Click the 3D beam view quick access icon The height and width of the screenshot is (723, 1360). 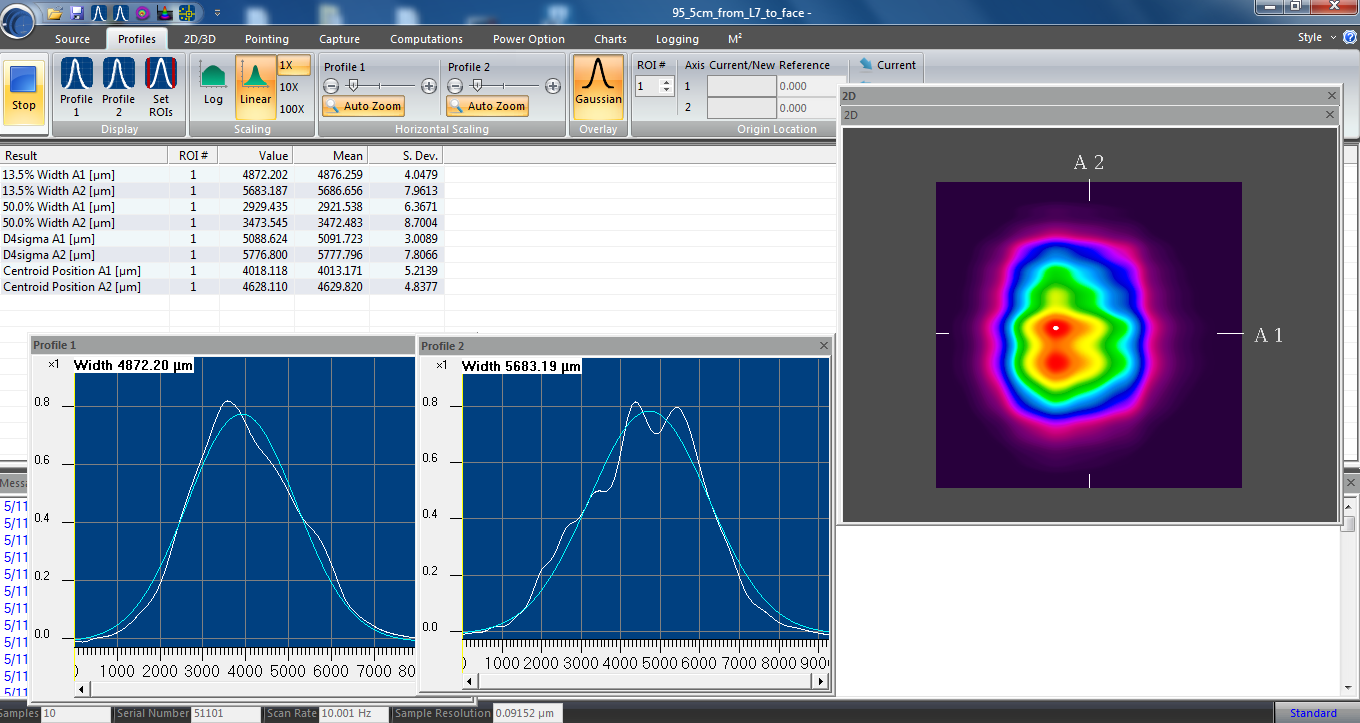coord(164,13)
